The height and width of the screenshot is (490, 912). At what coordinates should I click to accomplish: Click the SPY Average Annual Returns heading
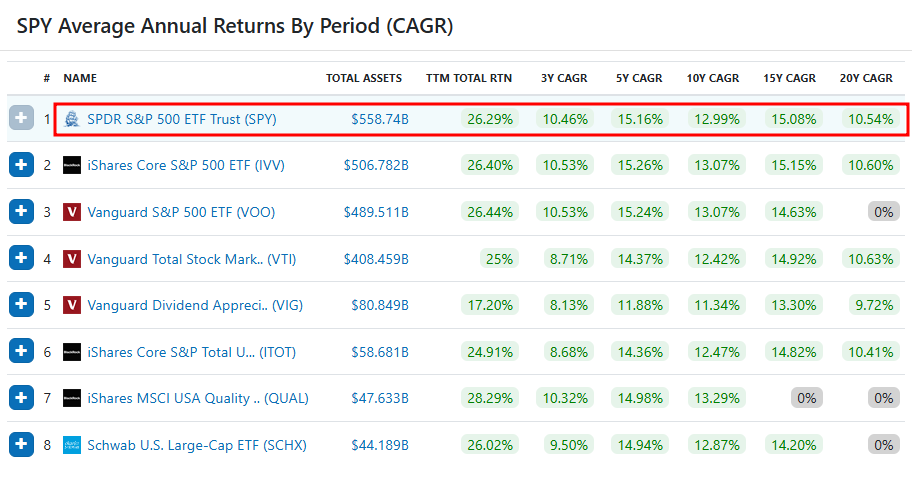point(234,26)
